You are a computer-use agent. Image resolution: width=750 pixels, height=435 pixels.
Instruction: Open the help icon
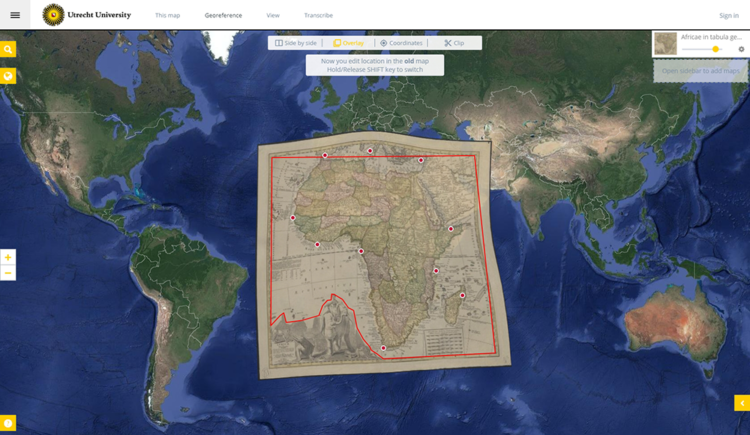click(x=8, y=423)
